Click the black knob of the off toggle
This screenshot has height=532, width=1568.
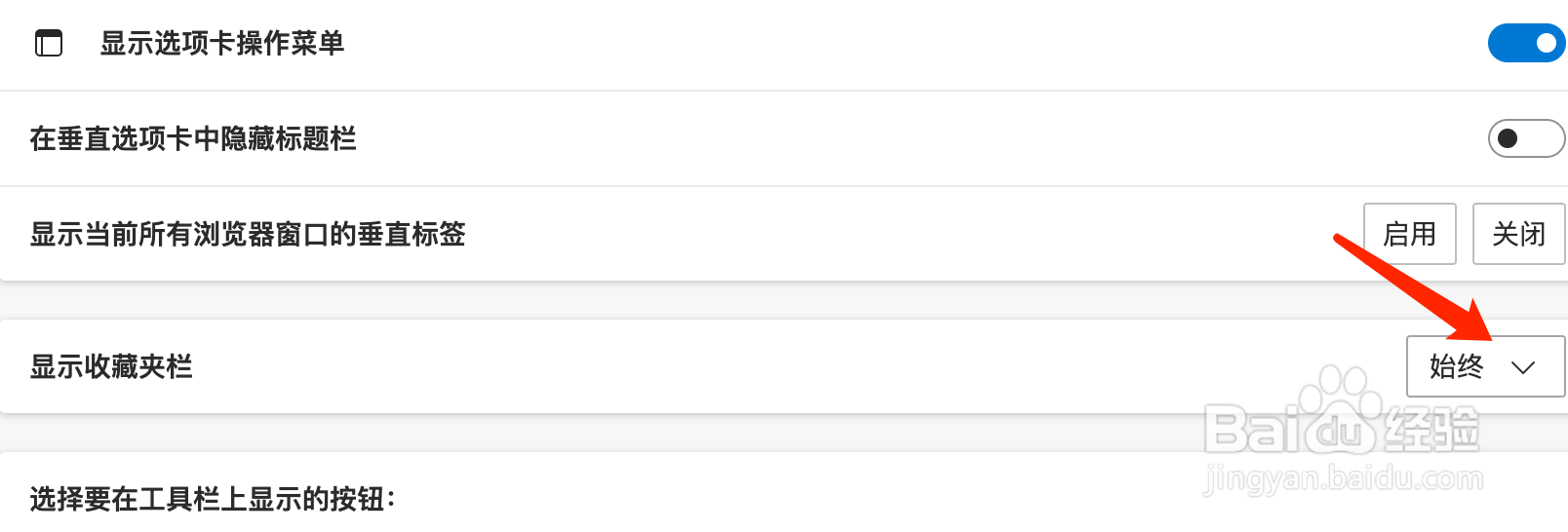tap(1508, 138)
